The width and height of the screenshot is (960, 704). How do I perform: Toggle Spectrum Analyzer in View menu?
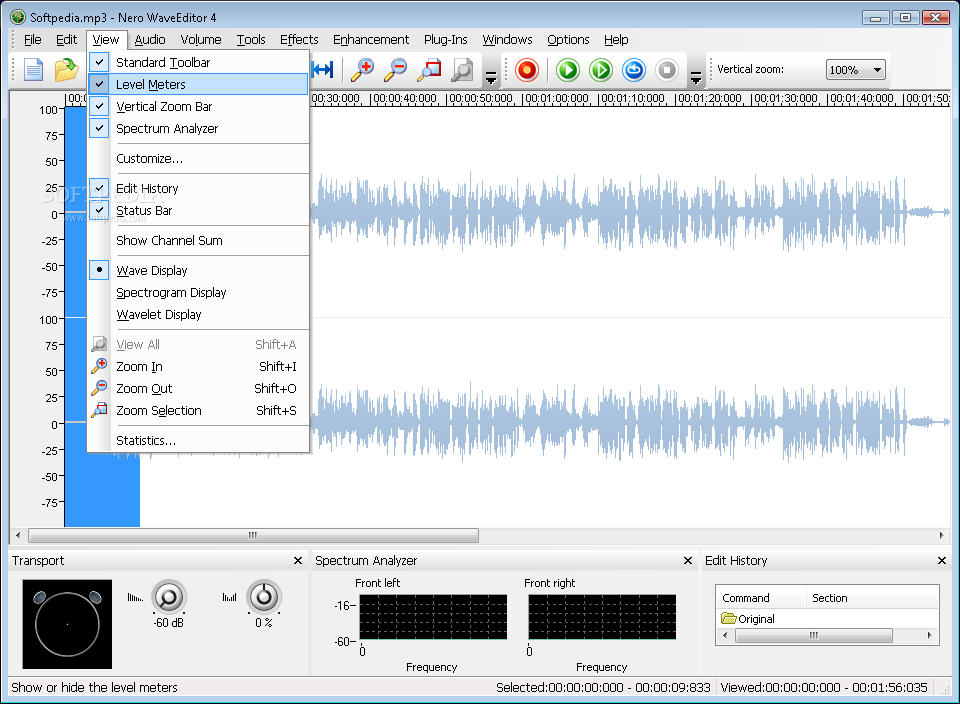[198, 129]
